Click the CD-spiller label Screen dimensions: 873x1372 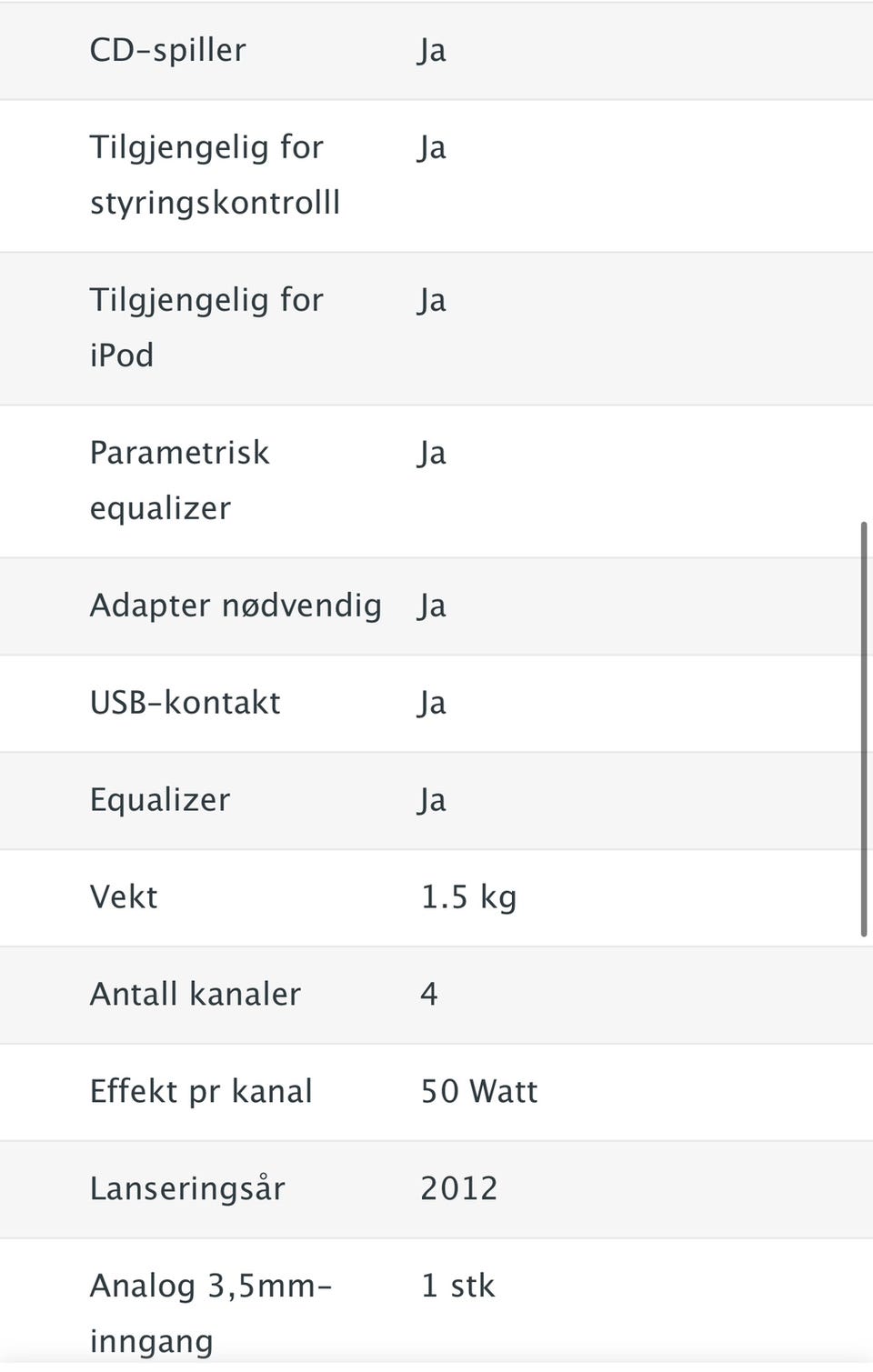(x=167, y=50)
